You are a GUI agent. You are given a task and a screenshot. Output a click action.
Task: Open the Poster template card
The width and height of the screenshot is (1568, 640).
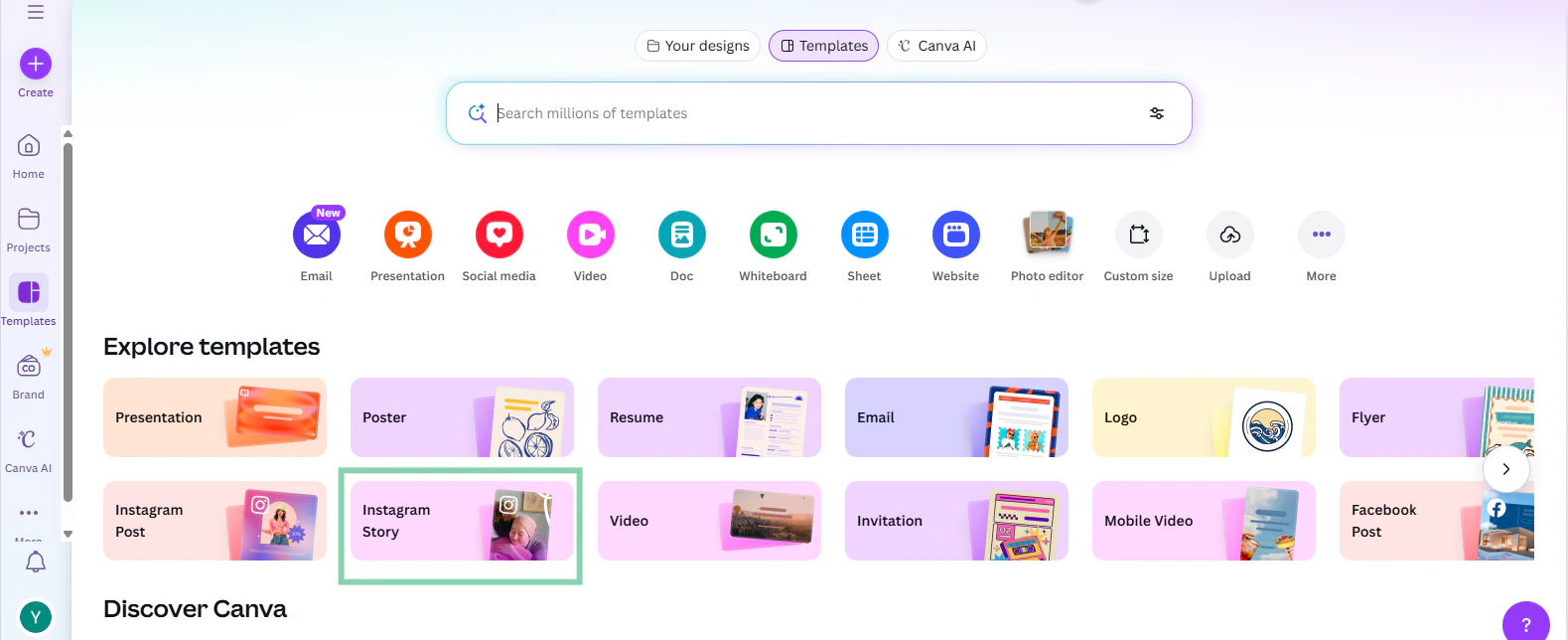point(462,417)
